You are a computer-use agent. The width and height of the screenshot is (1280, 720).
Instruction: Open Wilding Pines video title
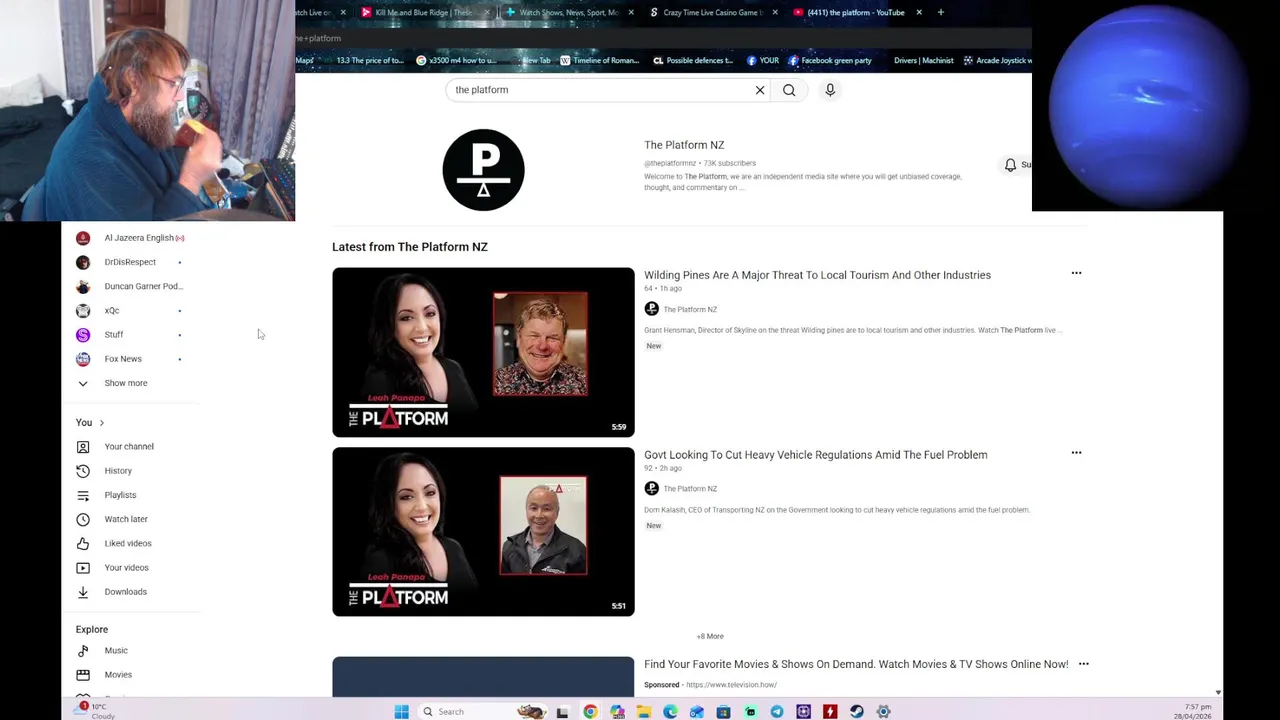click(x=817, y=275)
